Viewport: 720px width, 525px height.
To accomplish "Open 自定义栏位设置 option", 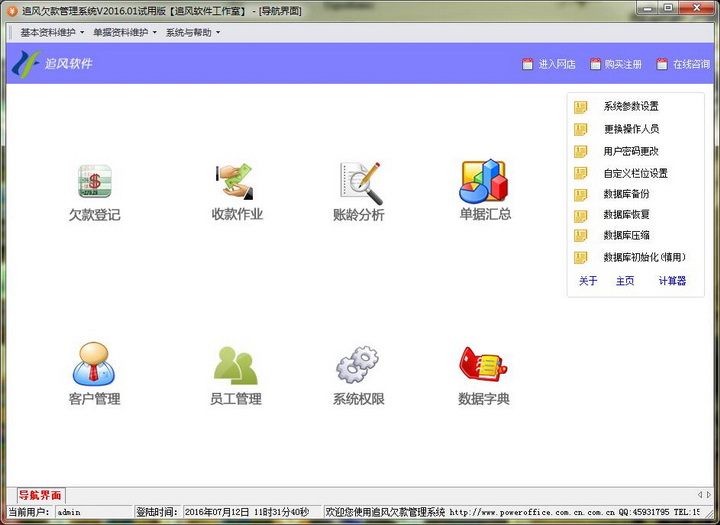I will [x=636, y=173].
